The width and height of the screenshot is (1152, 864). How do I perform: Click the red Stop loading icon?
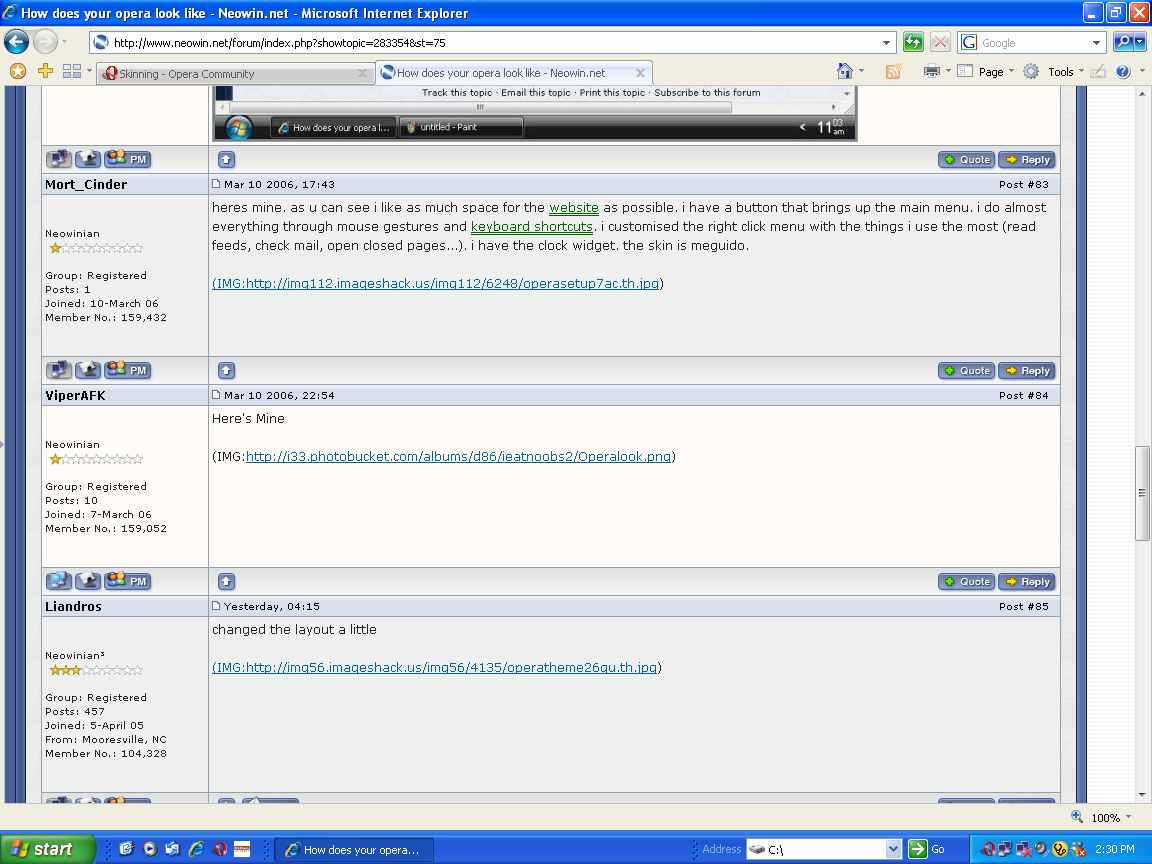940,42
